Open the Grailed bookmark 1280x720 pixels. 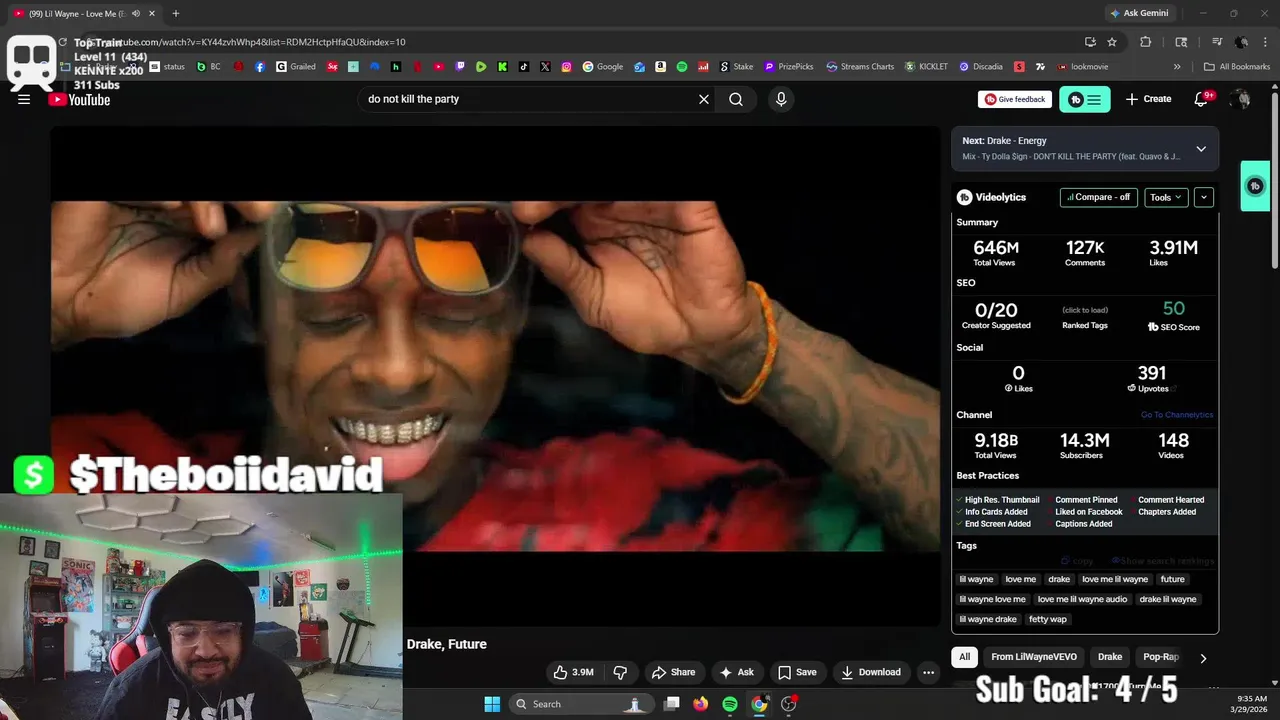pyautogui.click(x=296, y=67)
